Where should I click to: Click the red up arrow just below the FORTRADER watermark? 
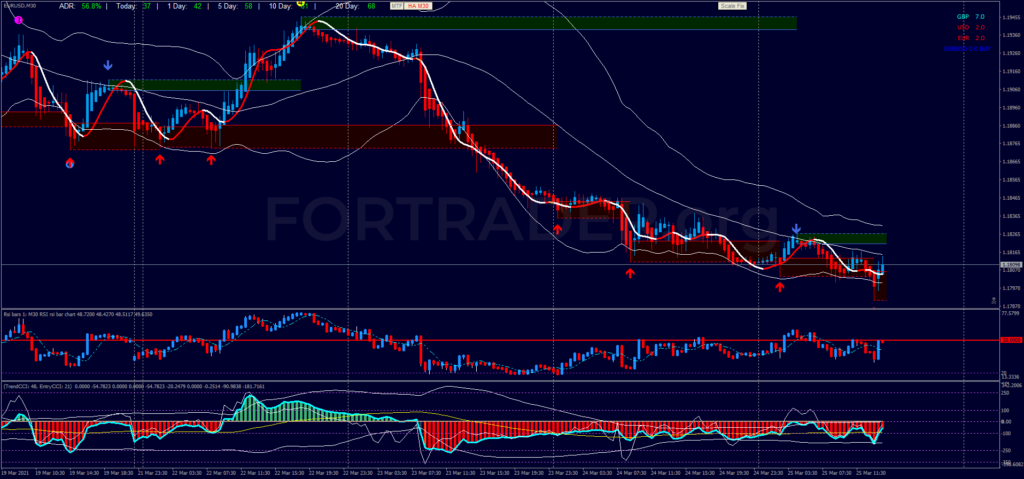pos(558,230)
